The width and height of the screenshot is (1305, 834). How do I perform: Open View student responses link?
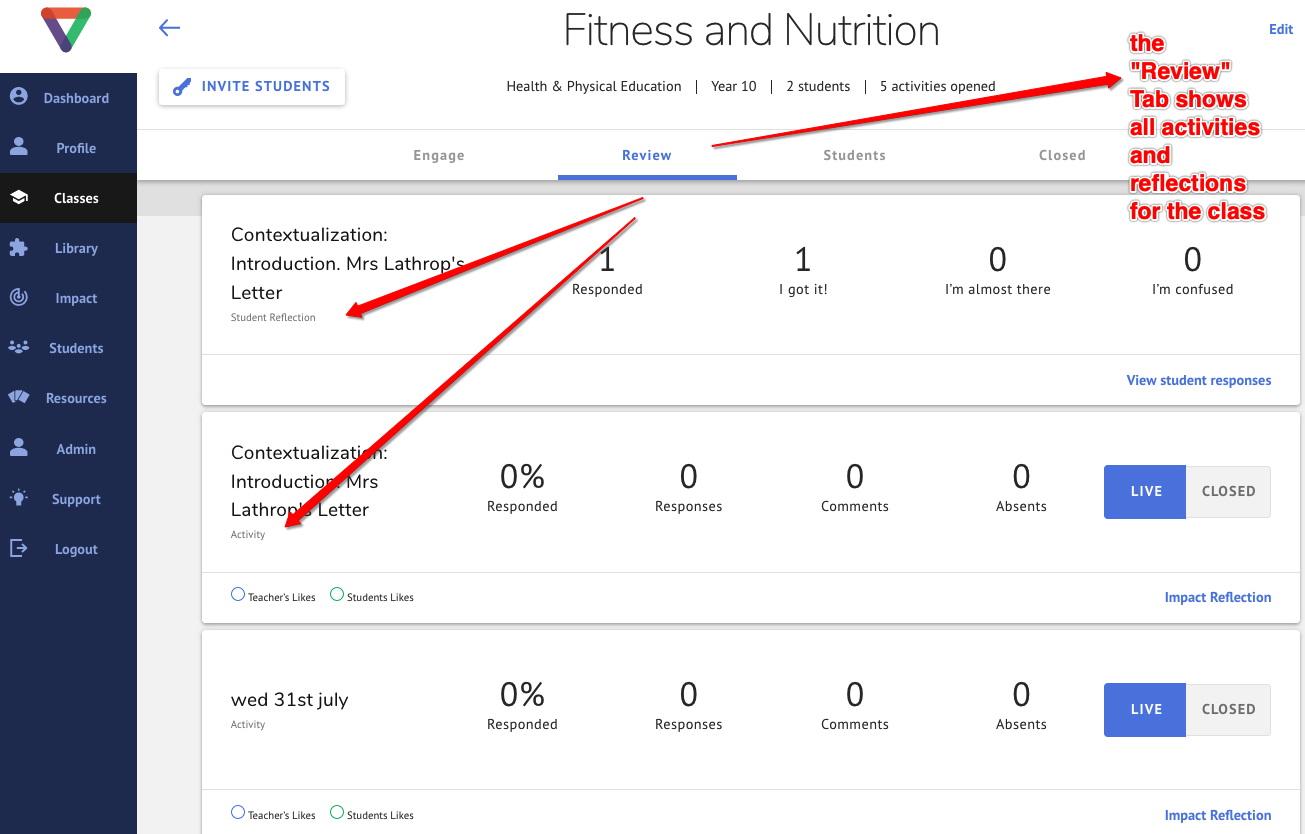click(x=1199, y=380)
